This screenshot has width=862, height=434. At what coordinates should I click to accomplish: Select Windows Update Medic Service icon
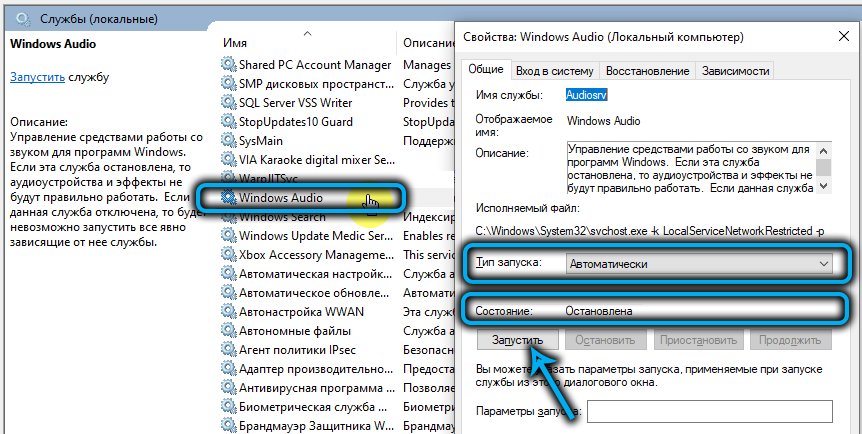point(228,236)
